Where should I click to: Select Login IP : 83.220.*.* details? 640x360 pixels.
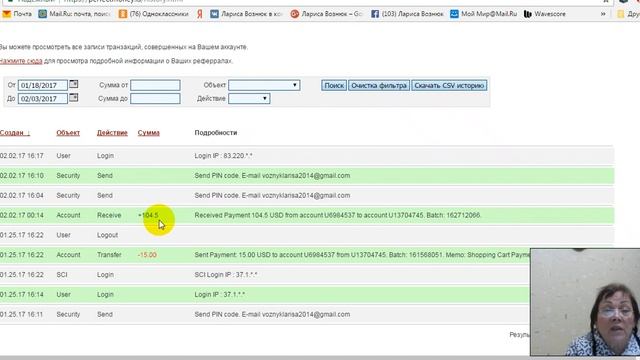223,156
